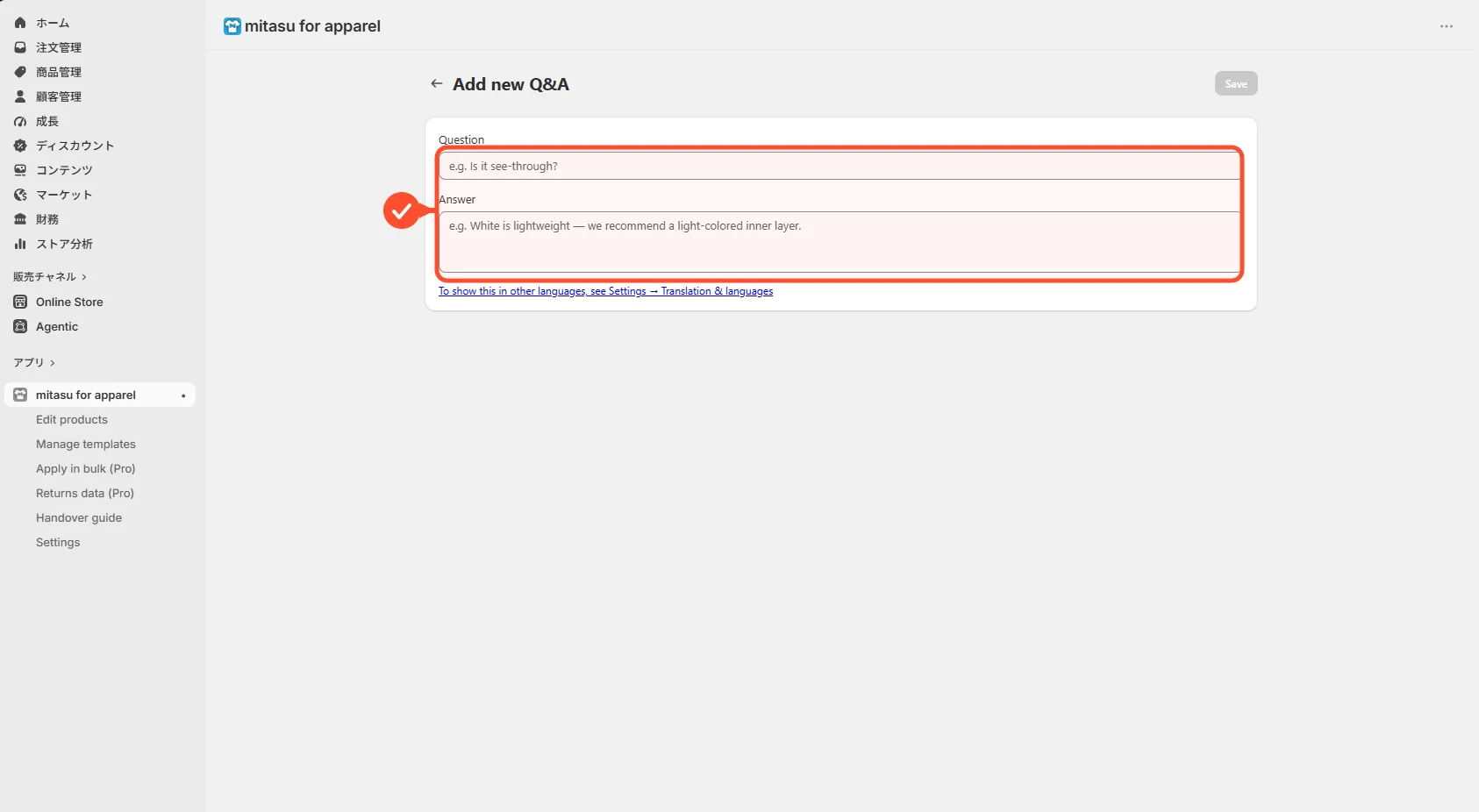Image resolution: width=1479 pixels, height=812 pixels.
Task: Click the マーケット globe icon
Action: [x=20, y=195]
